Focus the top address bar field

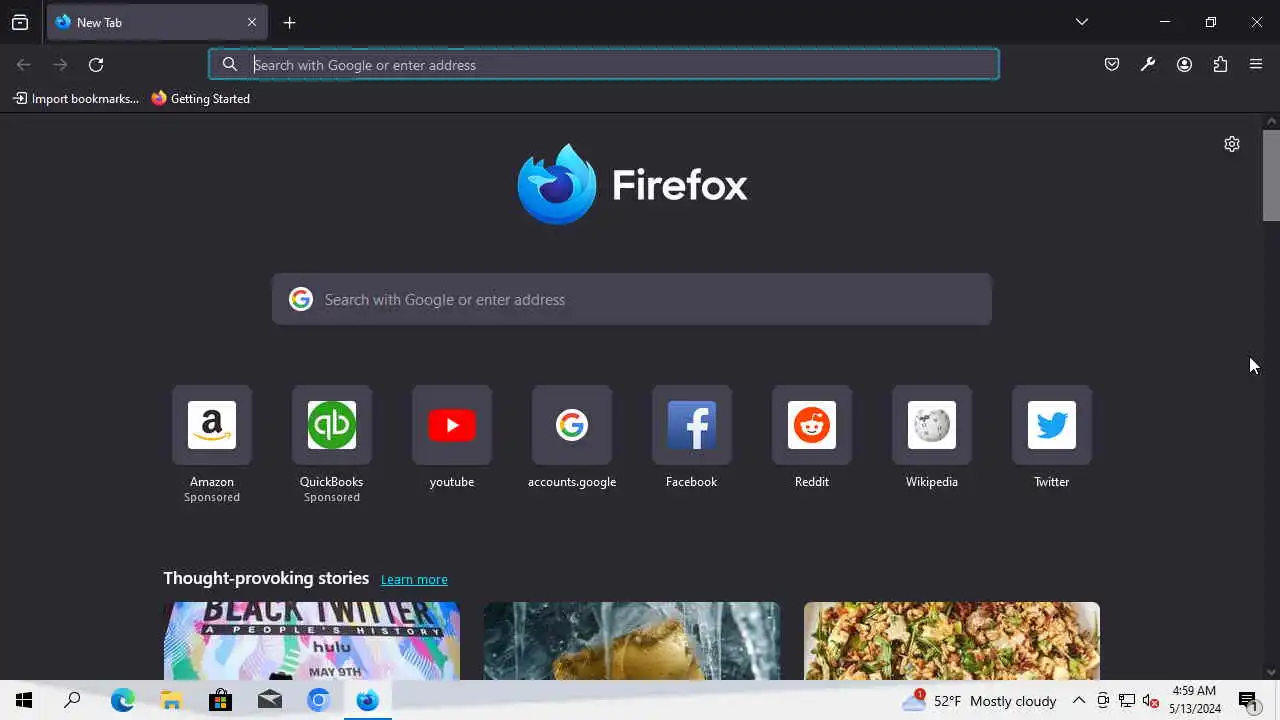604,65
